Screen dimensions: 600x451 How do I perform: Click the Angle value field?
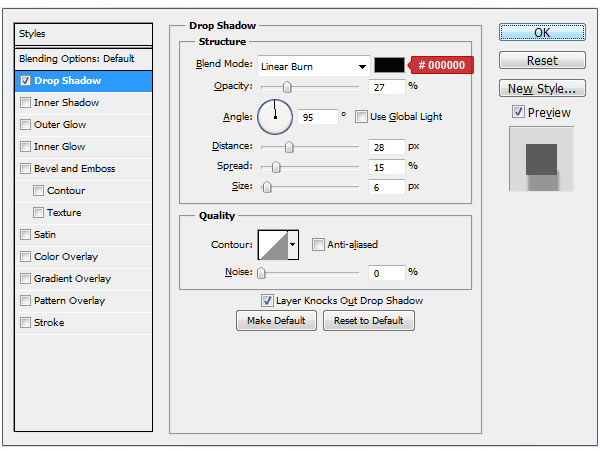318,117
